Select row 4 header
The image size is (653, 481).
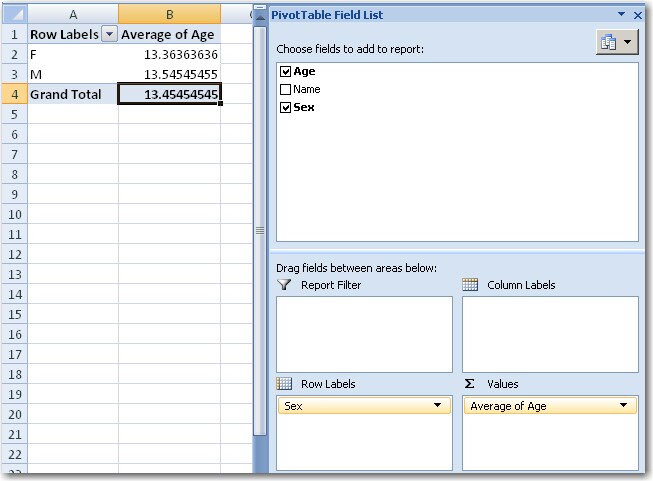pos(13,94)
